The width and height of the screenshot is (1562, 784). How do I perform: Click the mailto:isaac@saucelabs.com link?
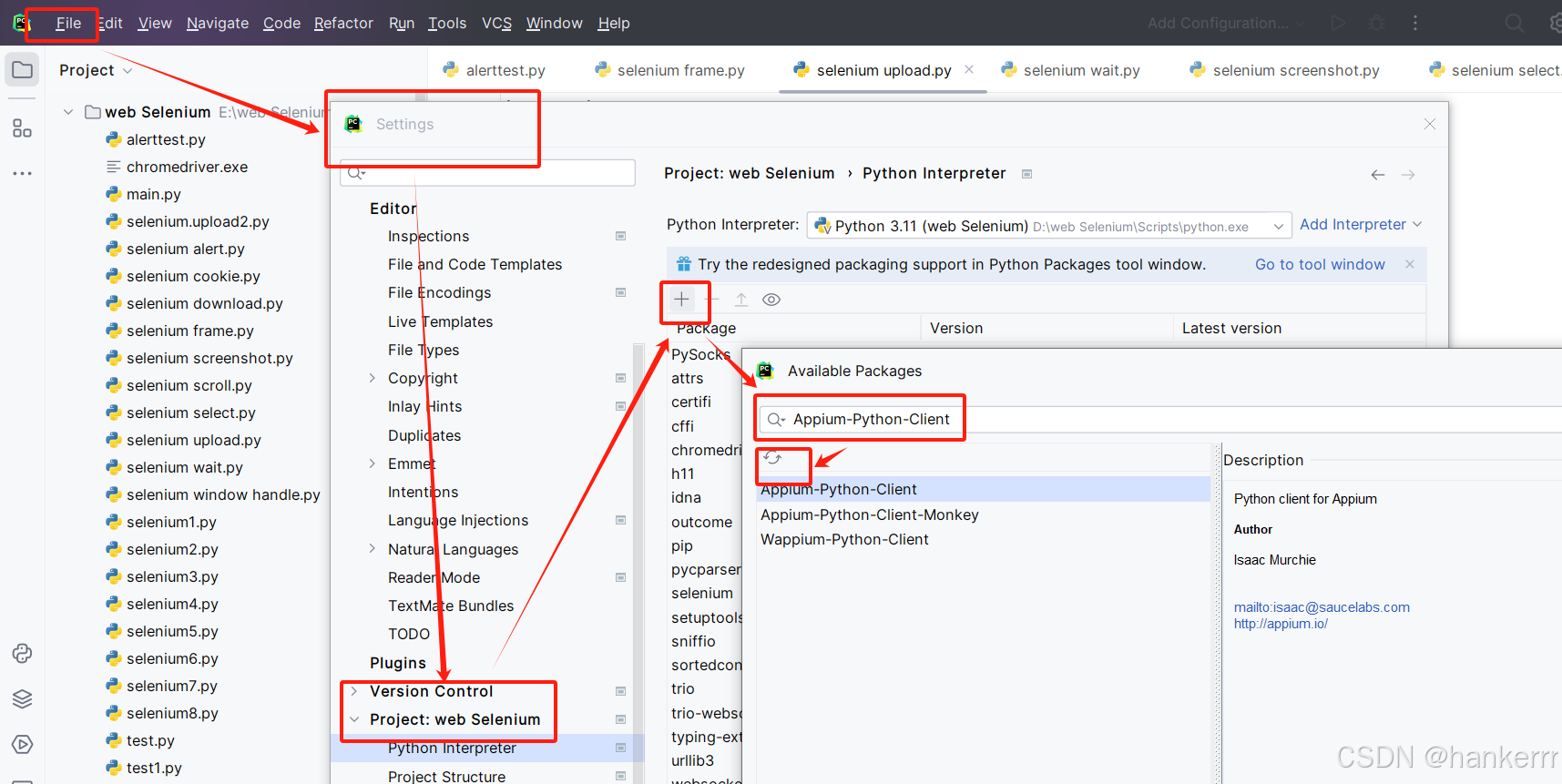[x=1322, y=607]
